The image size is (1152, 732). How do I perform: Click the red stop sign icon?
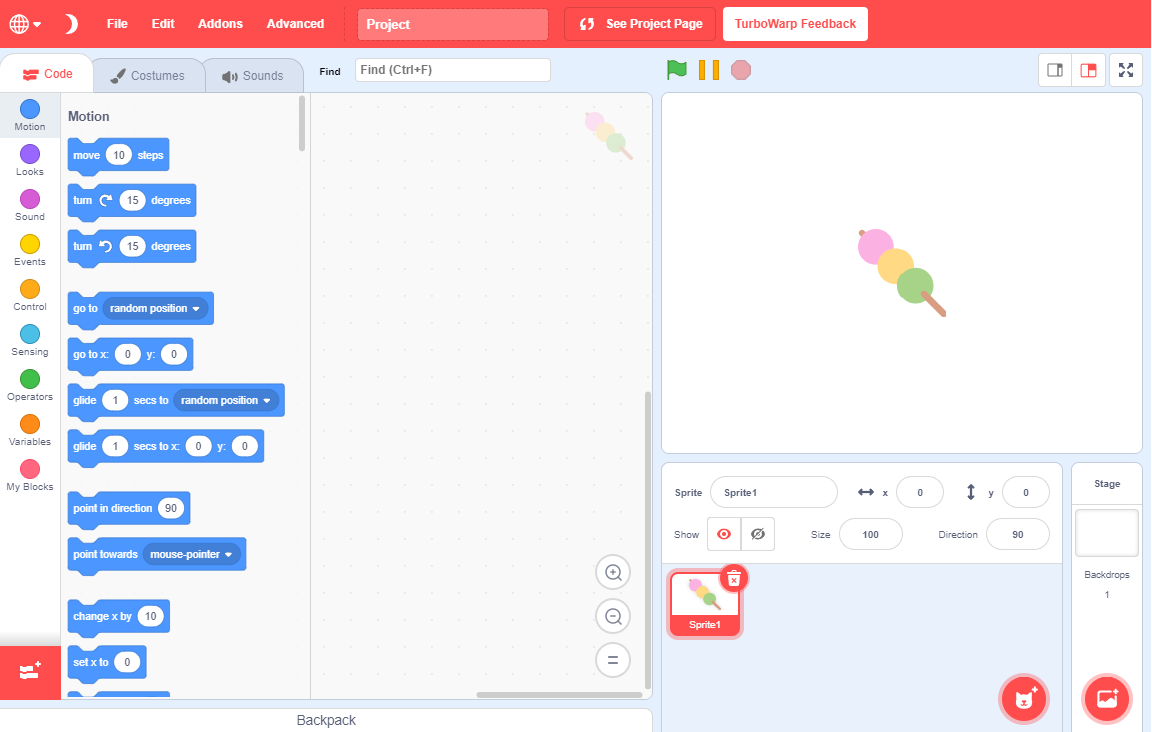click(741, 70)
